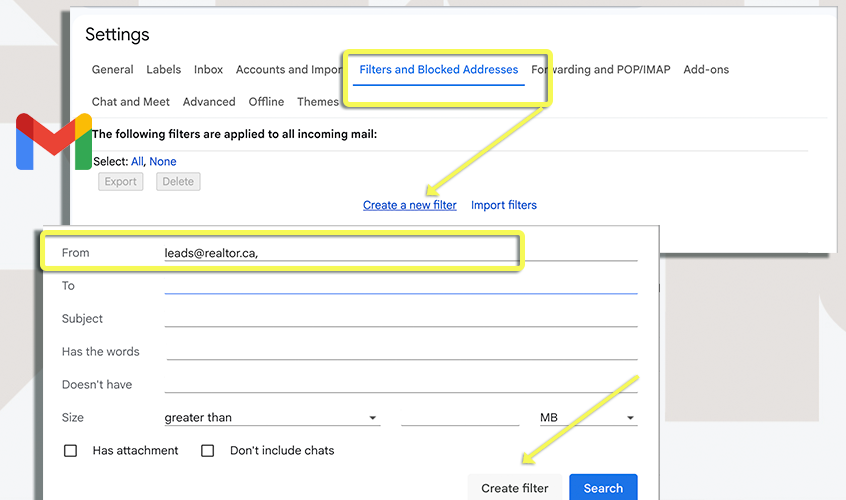This screenshot has width=846, height=500.
Task: Click the Create a new filter link
Action: pyautogui.click(x=409, y=205)
